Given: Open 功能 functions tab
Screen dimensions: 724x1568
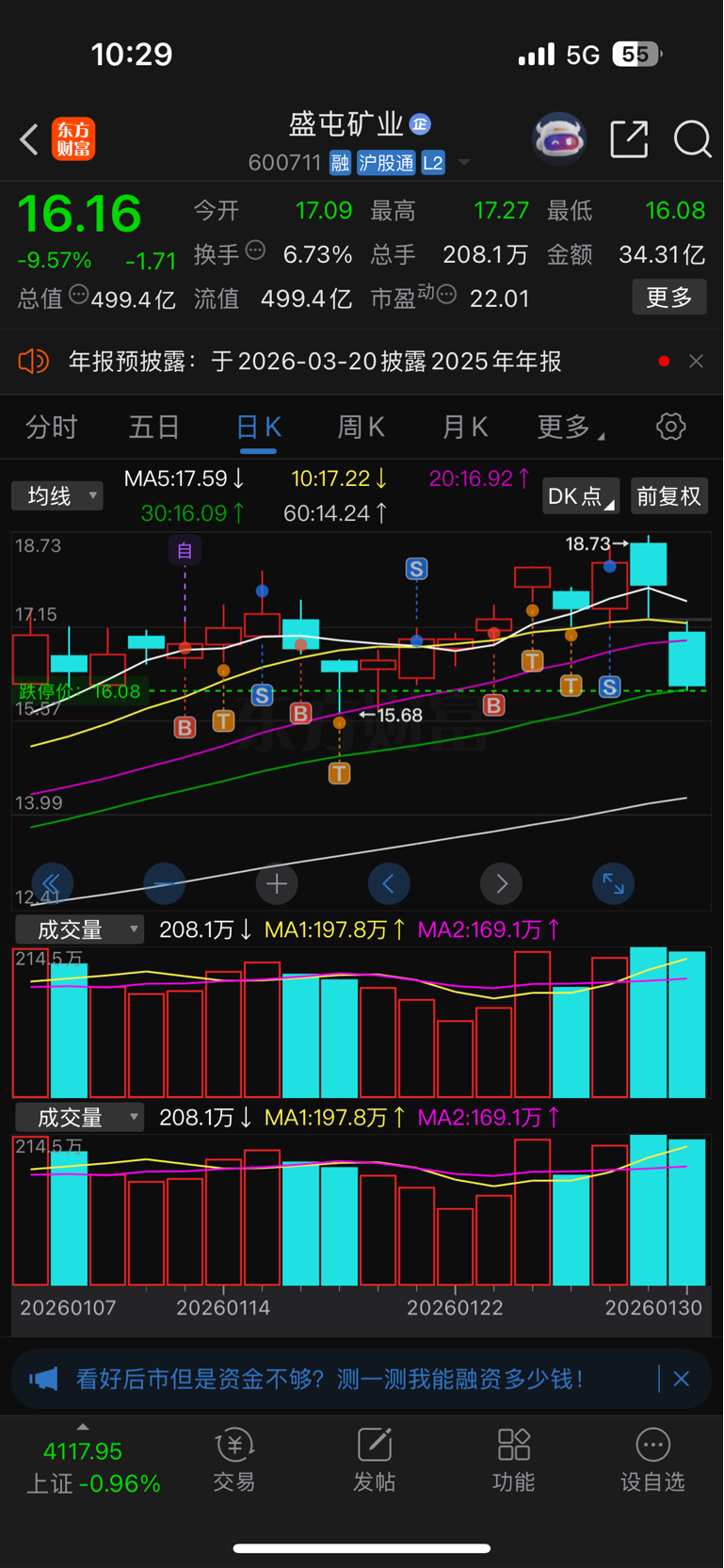Looking at the screenshot, I should click(x=513, y=1460).
